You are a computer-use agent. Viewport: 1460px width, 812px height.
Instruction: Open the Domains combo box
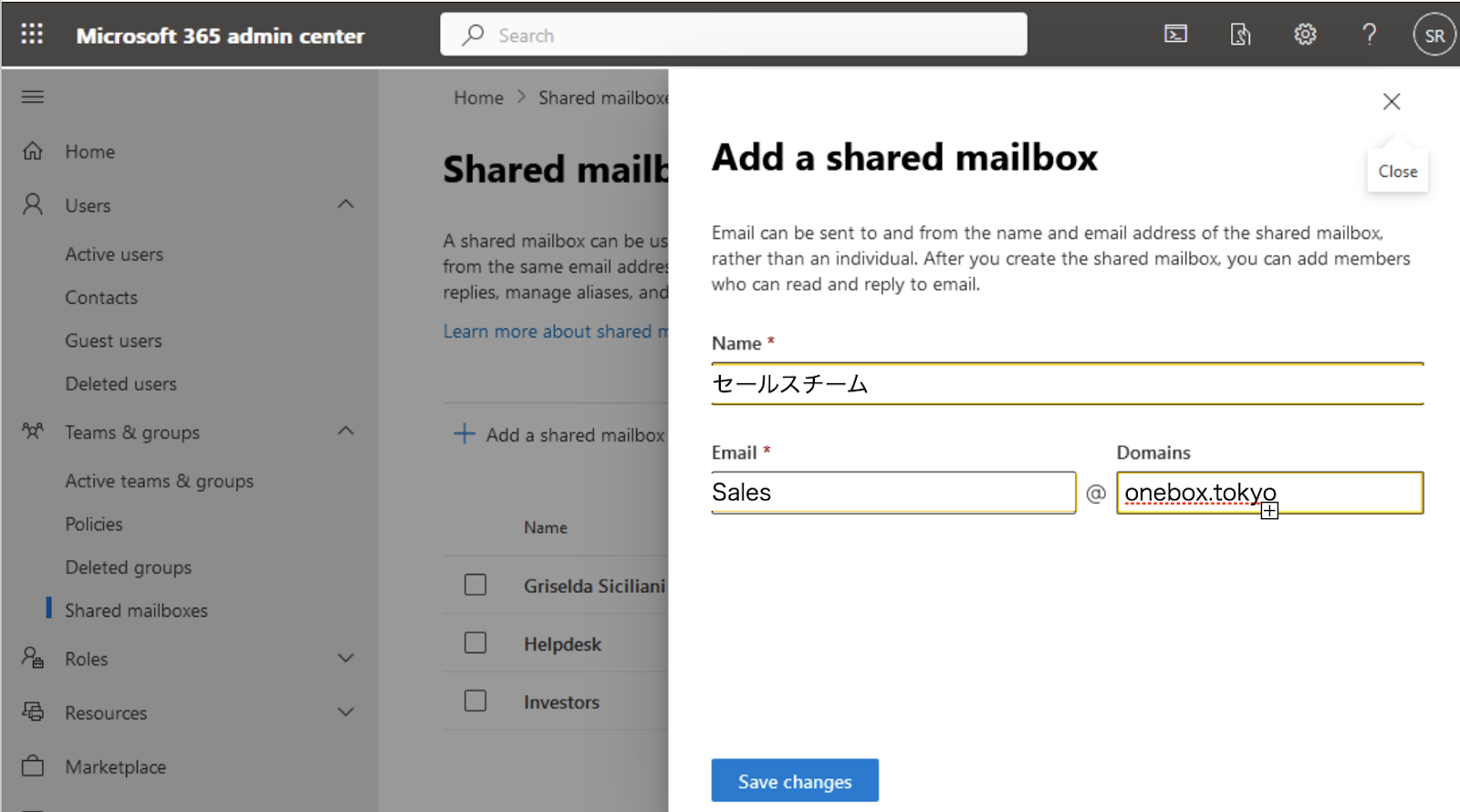tap(1269, 493)
